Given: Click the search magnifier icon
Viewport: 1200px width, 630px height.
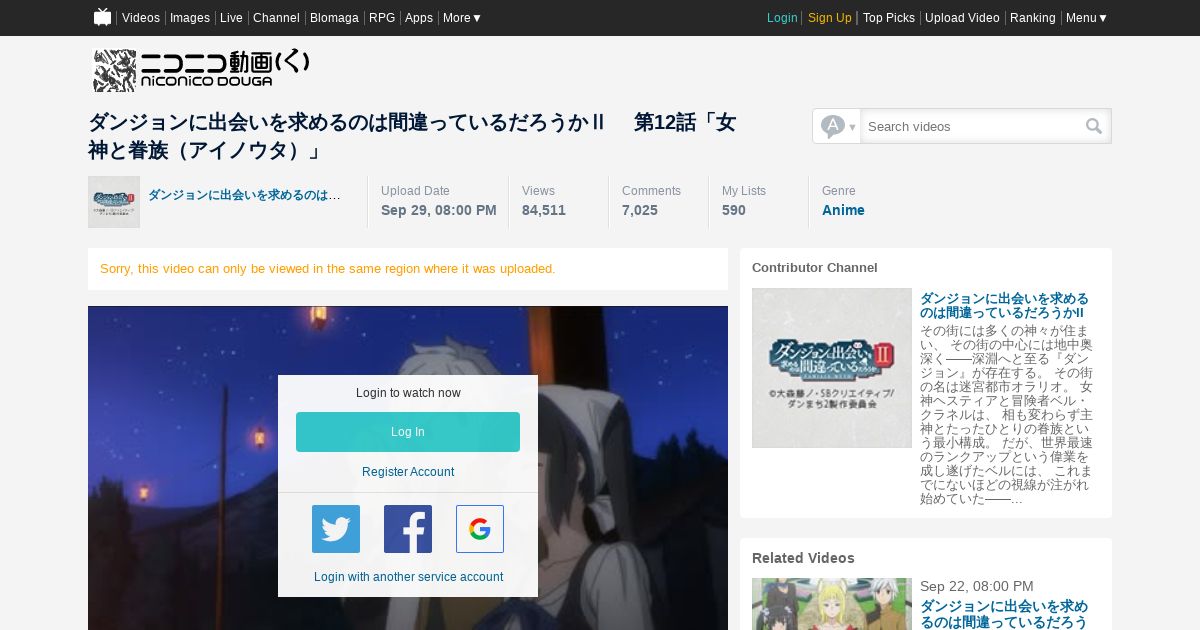Looking at the screenshot, I should point(1094,126).
